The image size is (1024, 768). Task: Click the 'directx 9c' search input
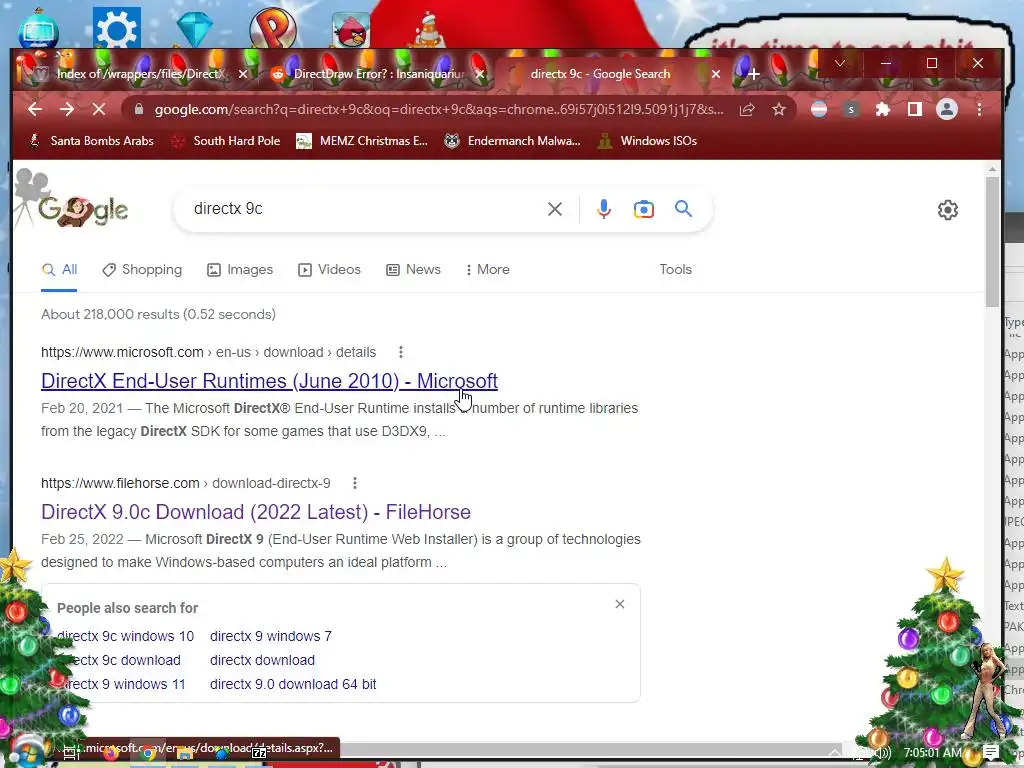point(366,209)
